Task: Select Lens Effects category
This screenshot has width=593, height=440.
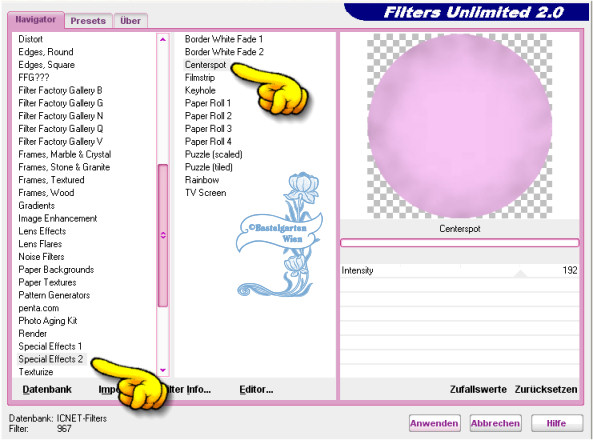Action: [x=42, y=231]
